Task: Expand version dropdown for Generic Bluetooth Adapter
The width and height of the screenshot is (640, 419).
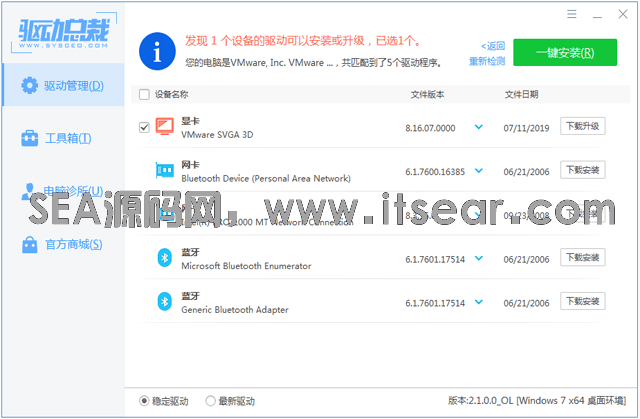Action: click(479, 302)
